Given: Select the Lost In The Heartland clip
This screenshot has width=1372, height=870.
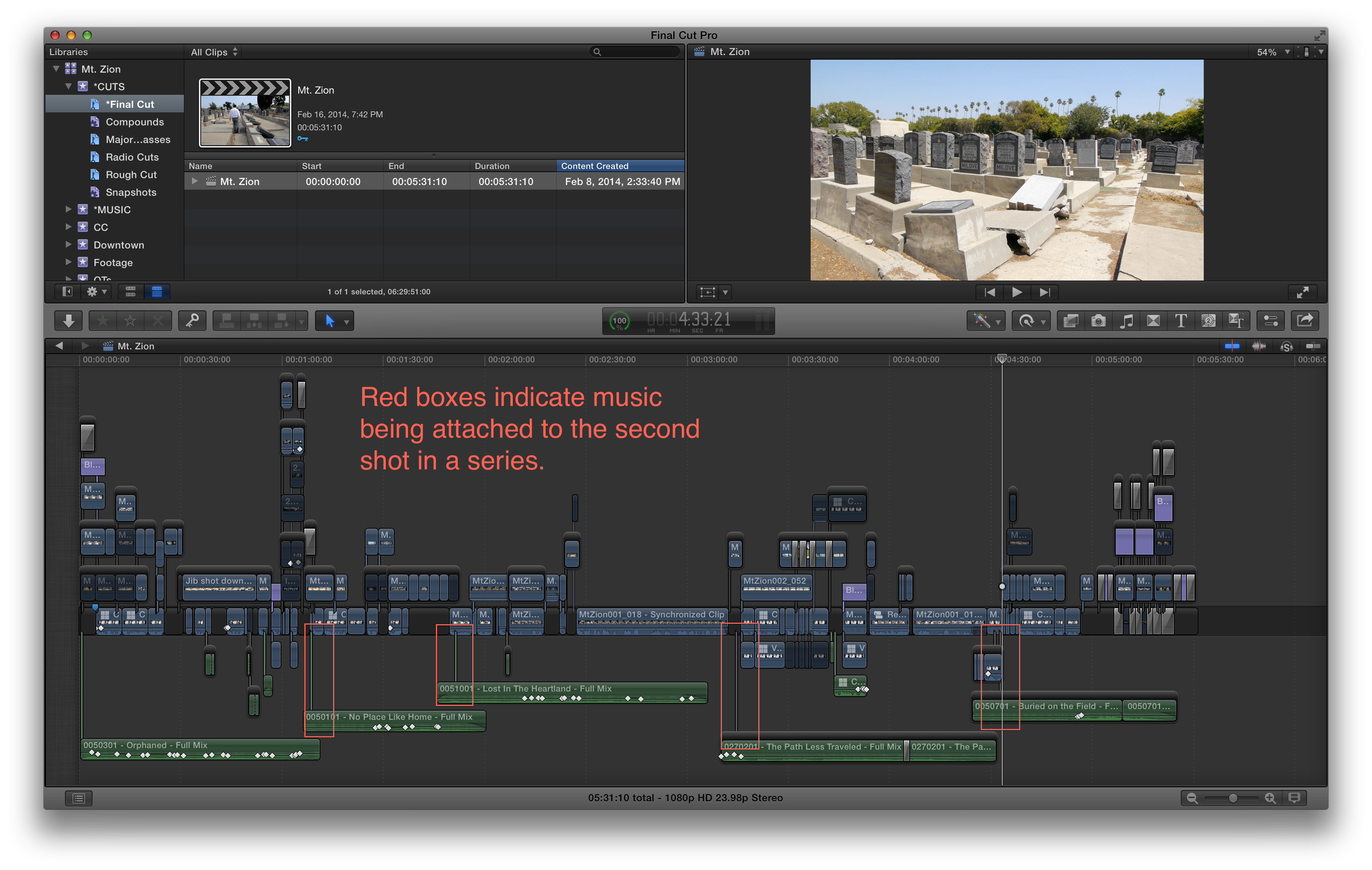Looking at the screenshot, I should tap(572, 692).
